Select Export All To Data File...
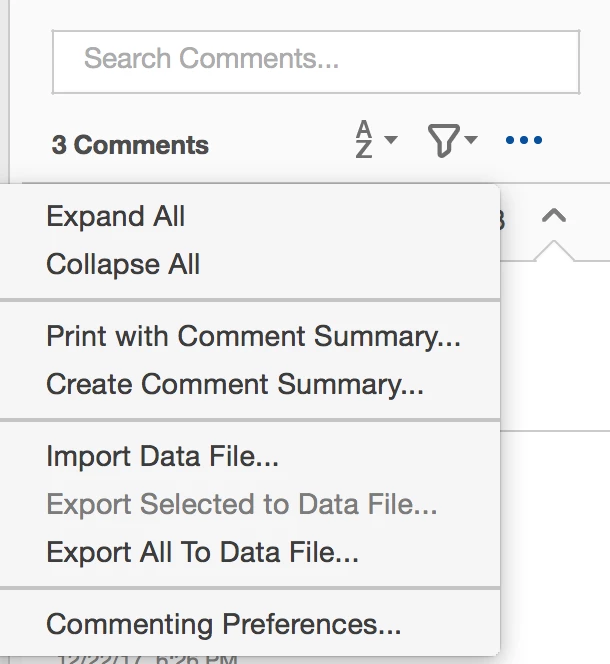Viewport: 610px width, 664px height. pos(202,552)
